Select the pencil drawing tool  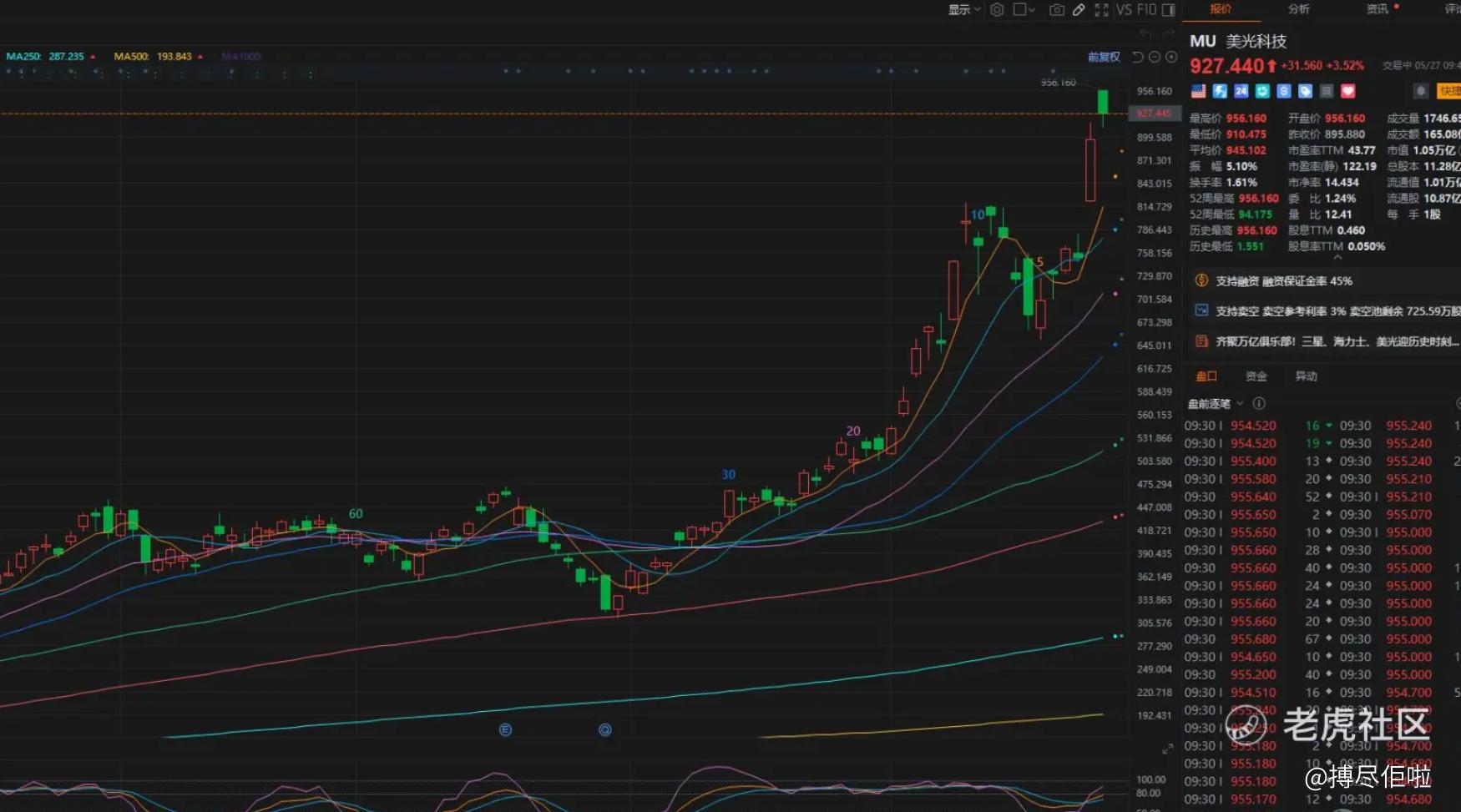1079,10
